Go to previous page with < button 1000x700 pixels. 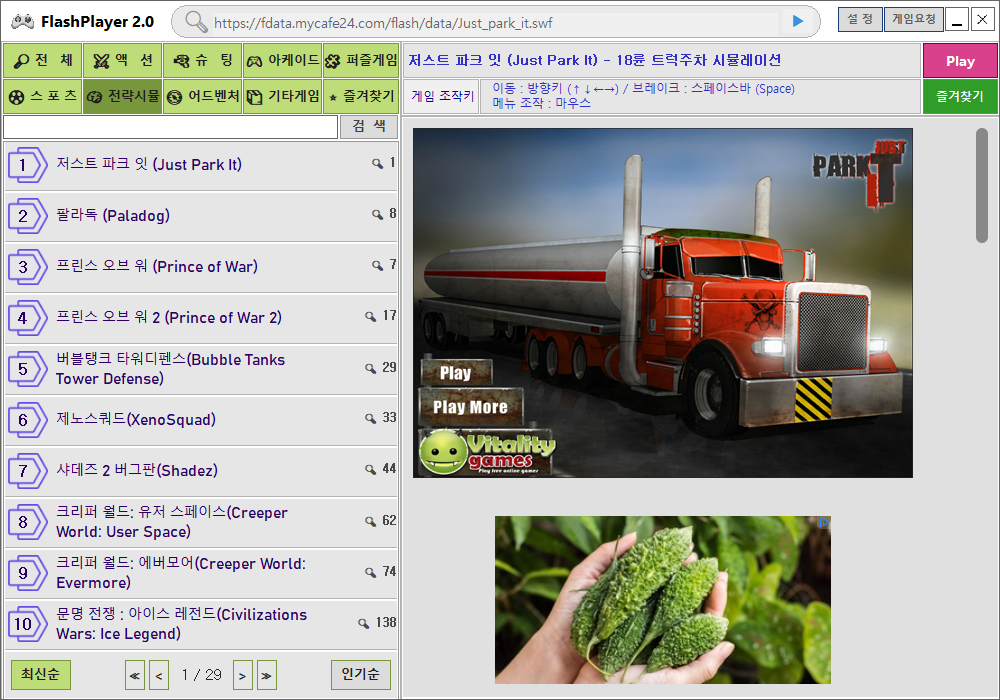[159, 675]
